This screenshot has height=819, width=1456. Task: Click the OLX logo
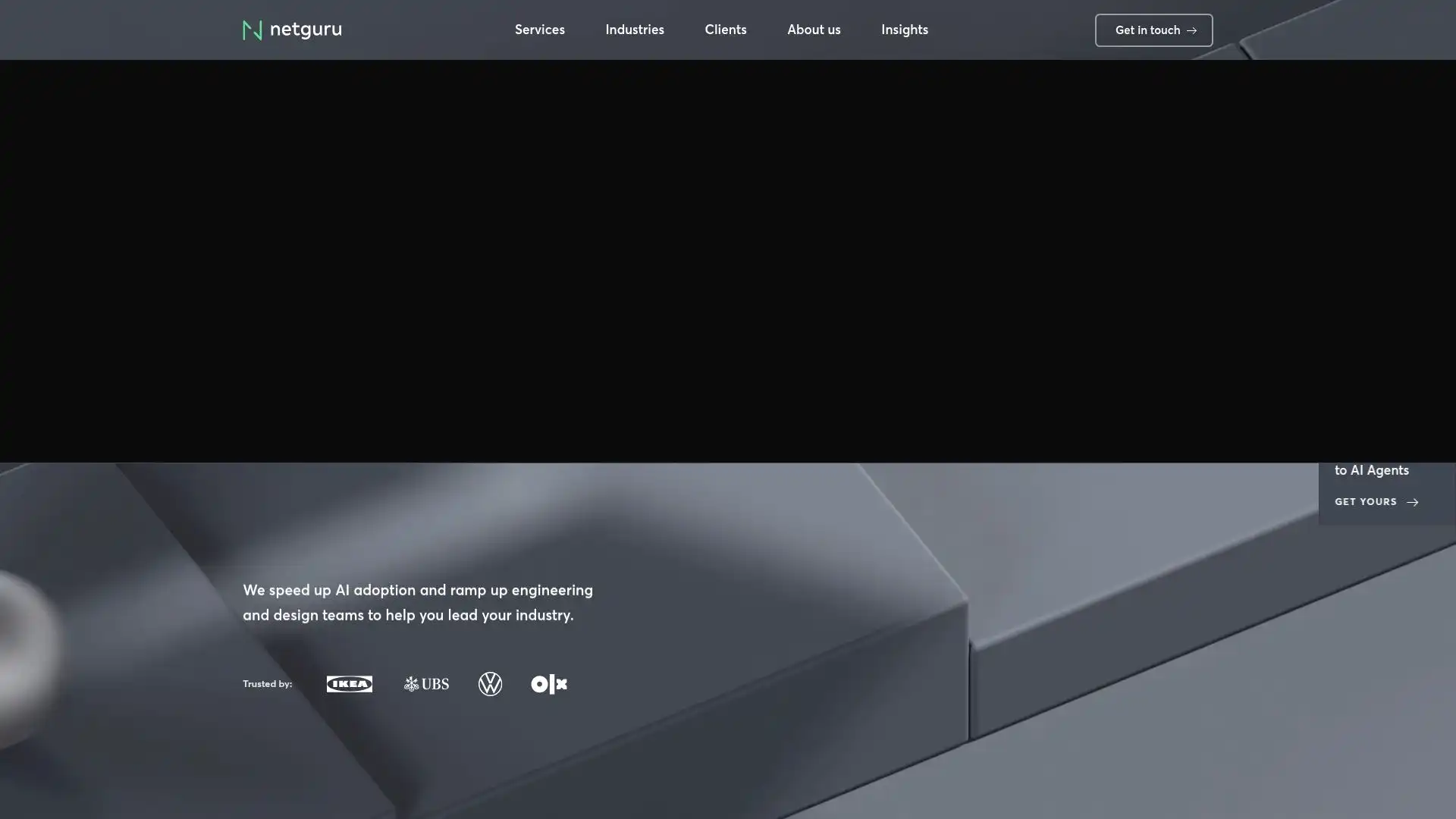549,684
